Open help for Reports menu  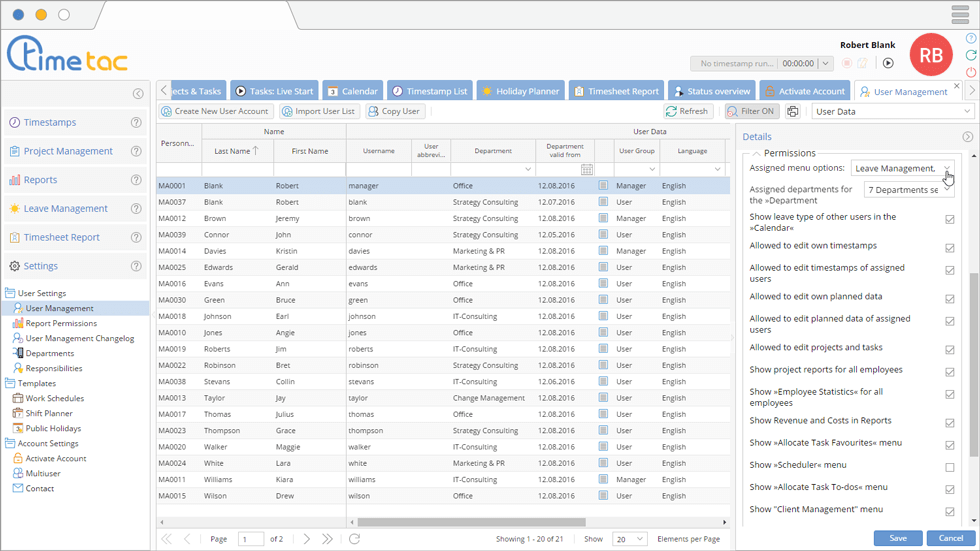(136, 180)
